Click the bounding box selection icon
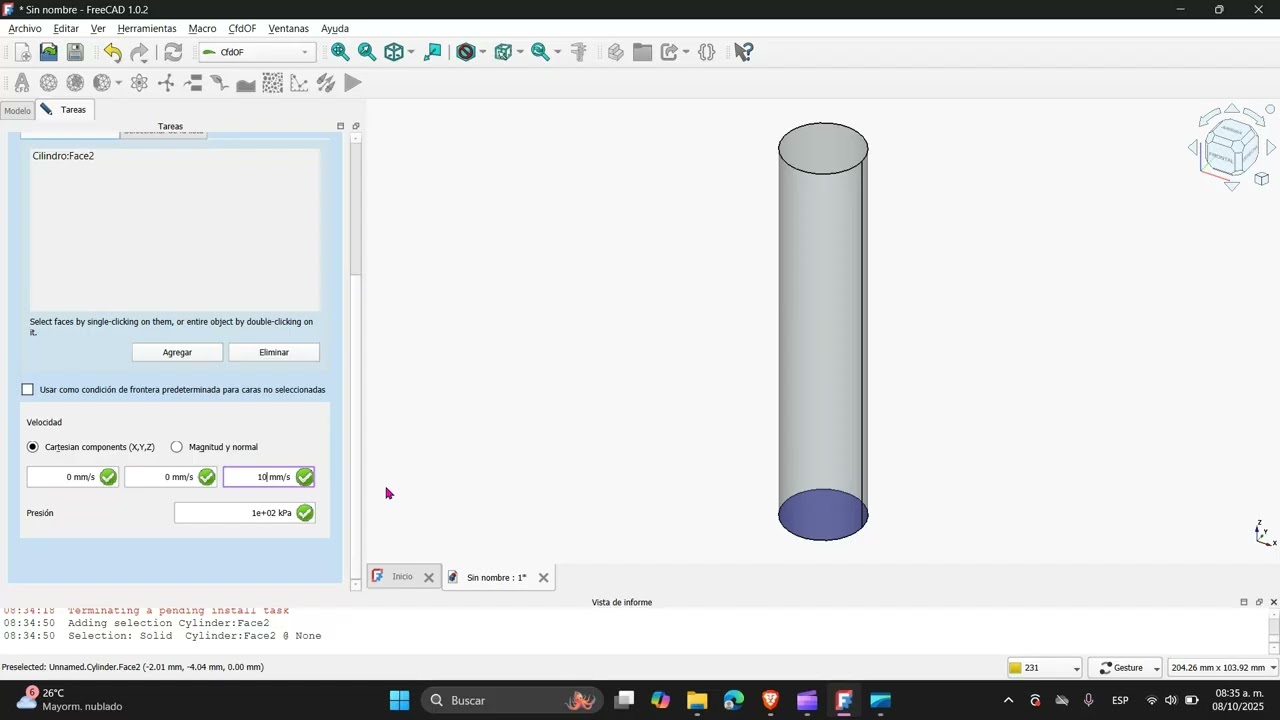1280x720 pixels. coord(503,52)
